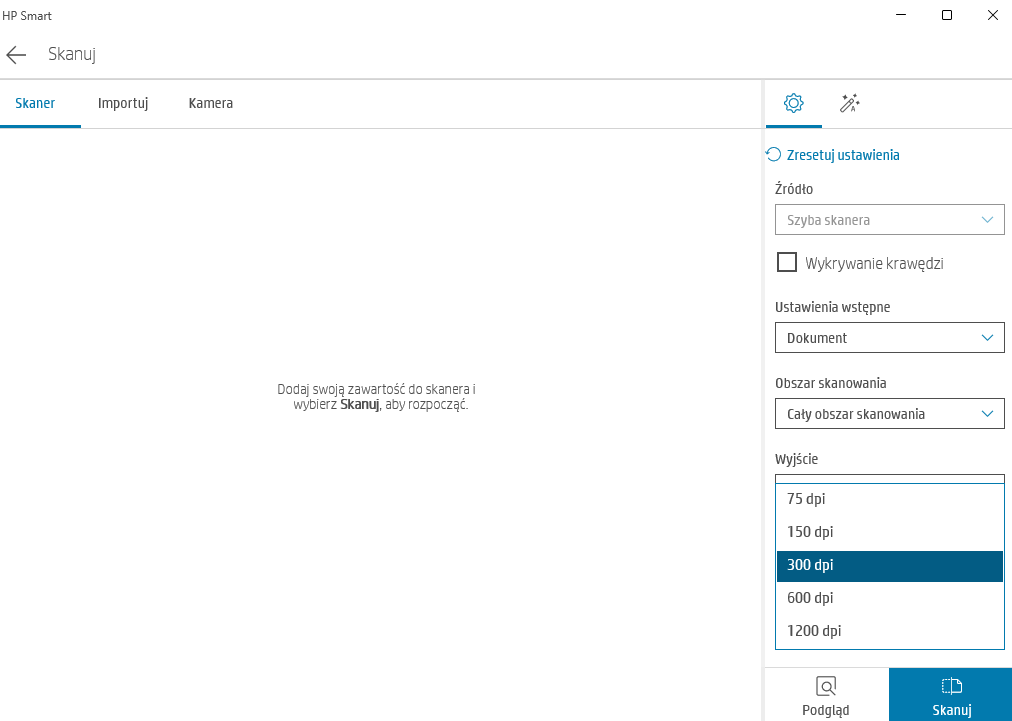Expand the Obszar skanowania dropdown
Viewport: 1012px width, 721px height.
click(x=889, y=414)
